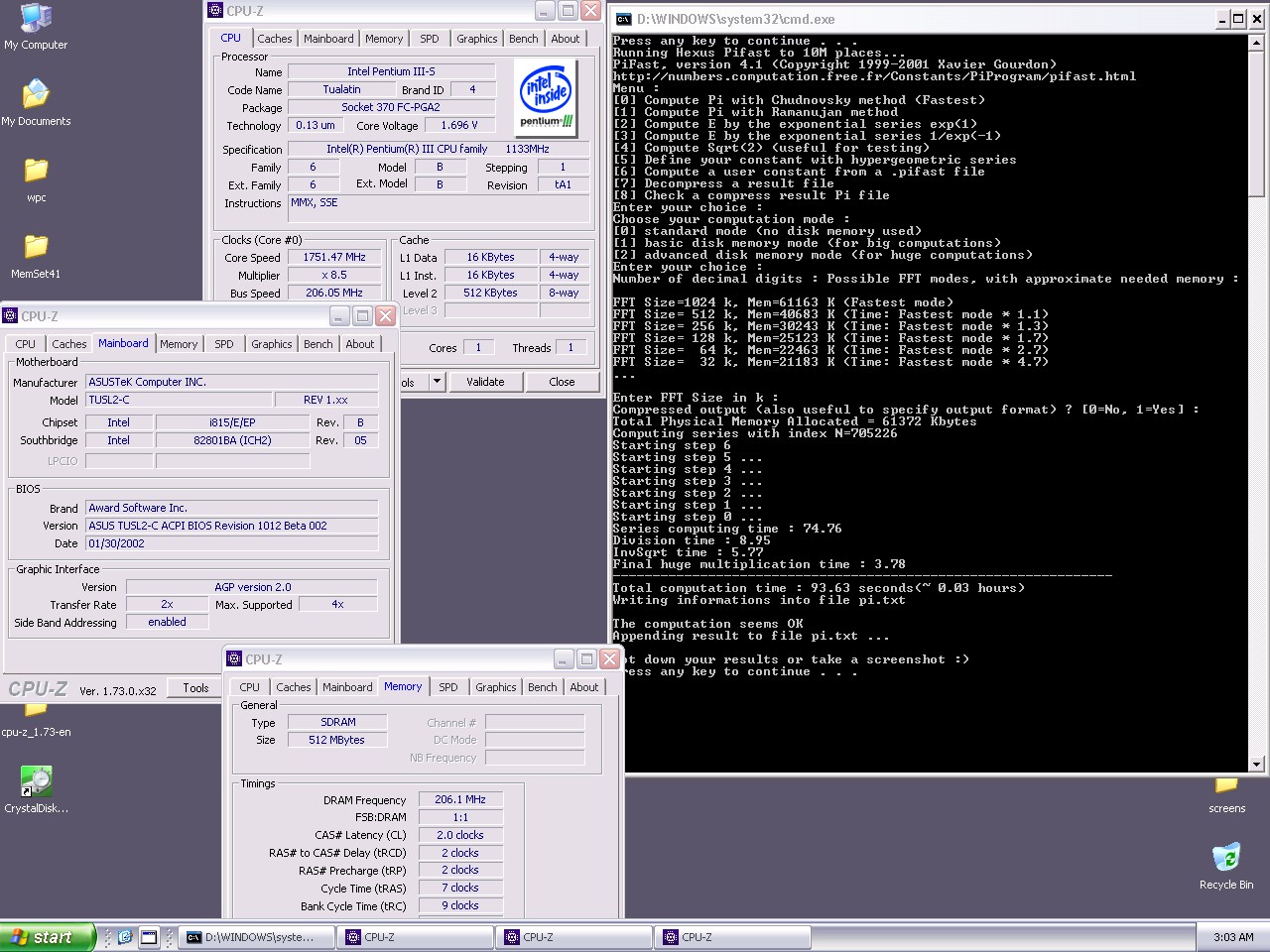Select CPU tab in the Mainboard window
The image size is (1270, 952).
point(26,344)
